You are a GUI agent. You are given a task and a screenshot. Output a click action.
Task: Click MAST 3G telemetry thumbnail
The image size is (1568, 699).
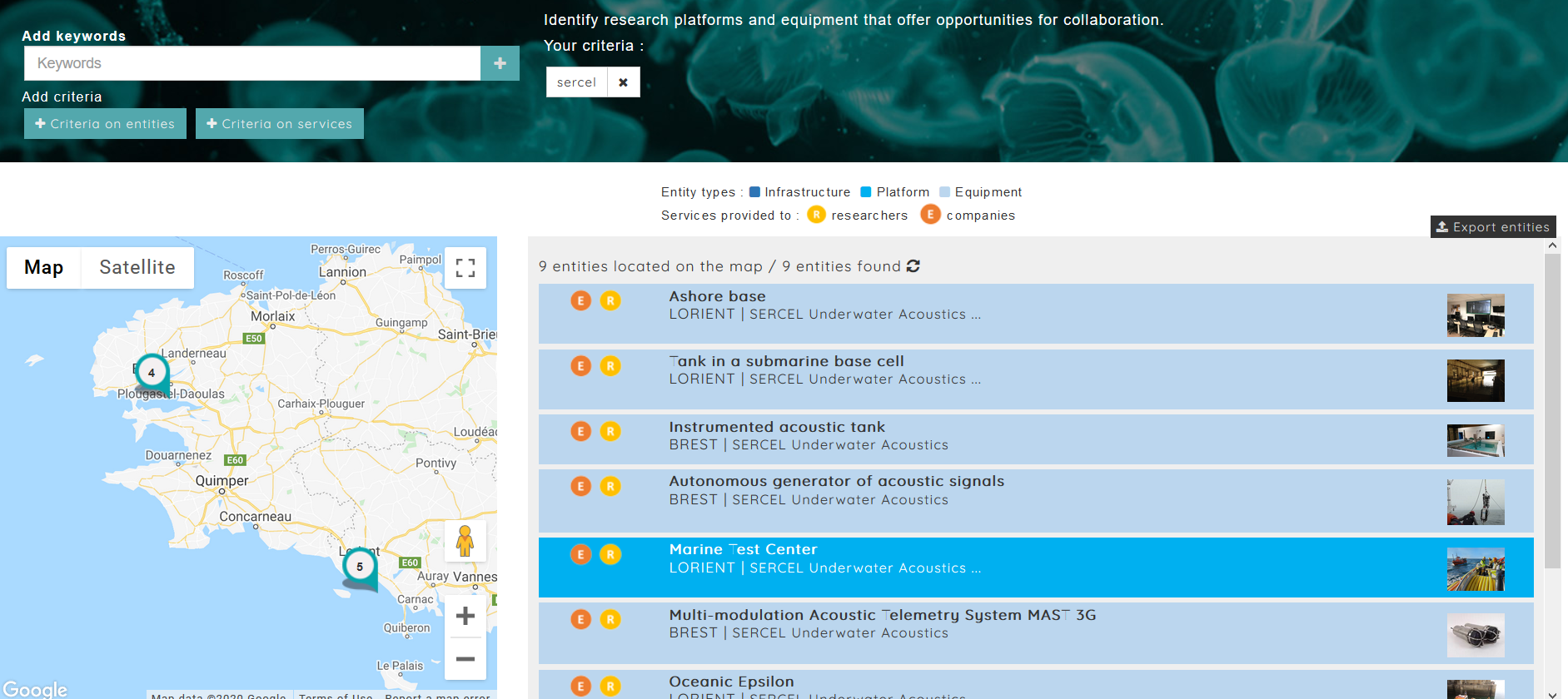click(1476, 635)
